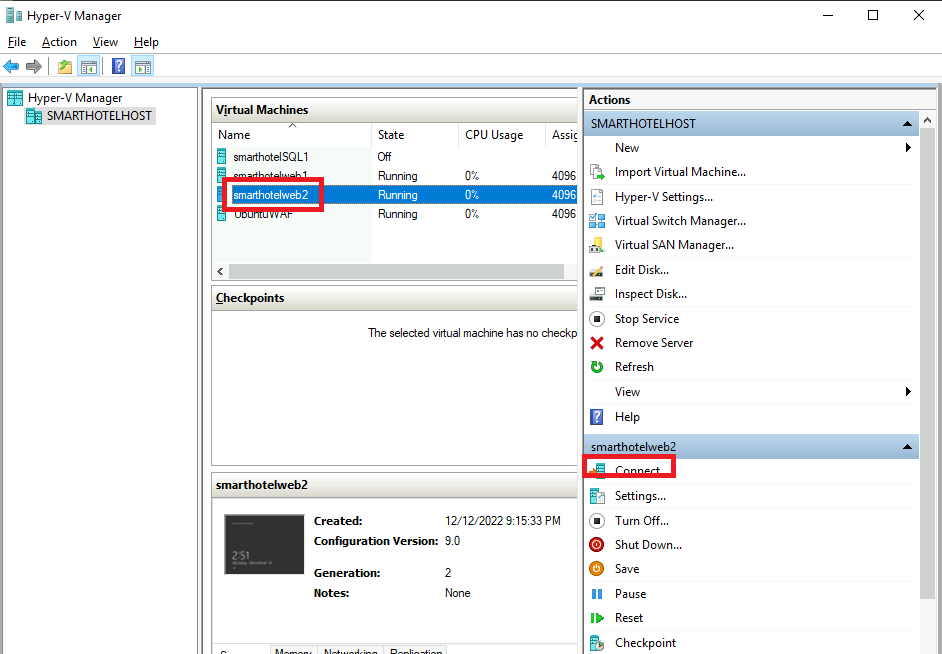Open Virtual Switch Manager...

click(680, 221)
